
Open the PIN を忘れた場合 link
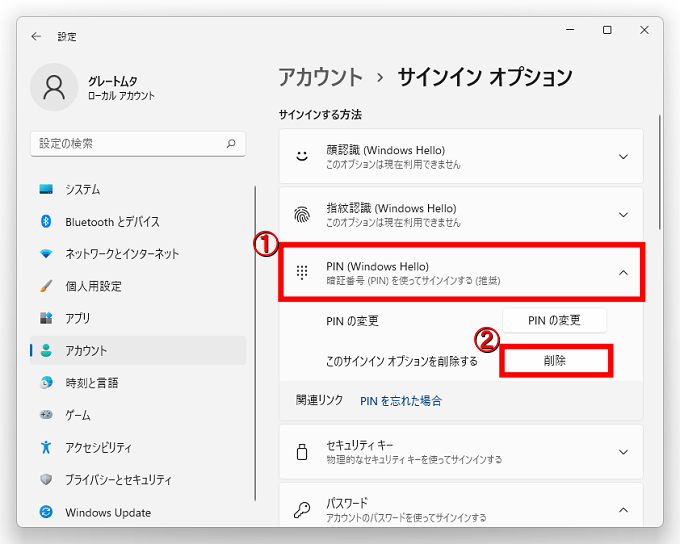point(401,401)
